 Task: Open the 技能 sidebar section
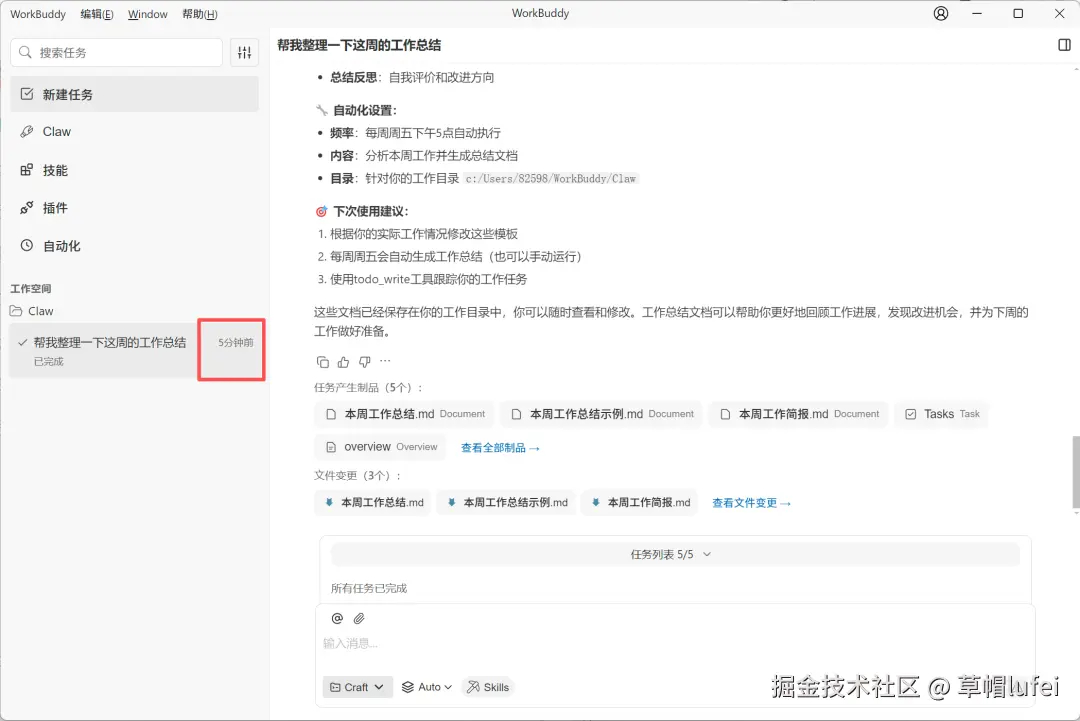pos(134,170)
